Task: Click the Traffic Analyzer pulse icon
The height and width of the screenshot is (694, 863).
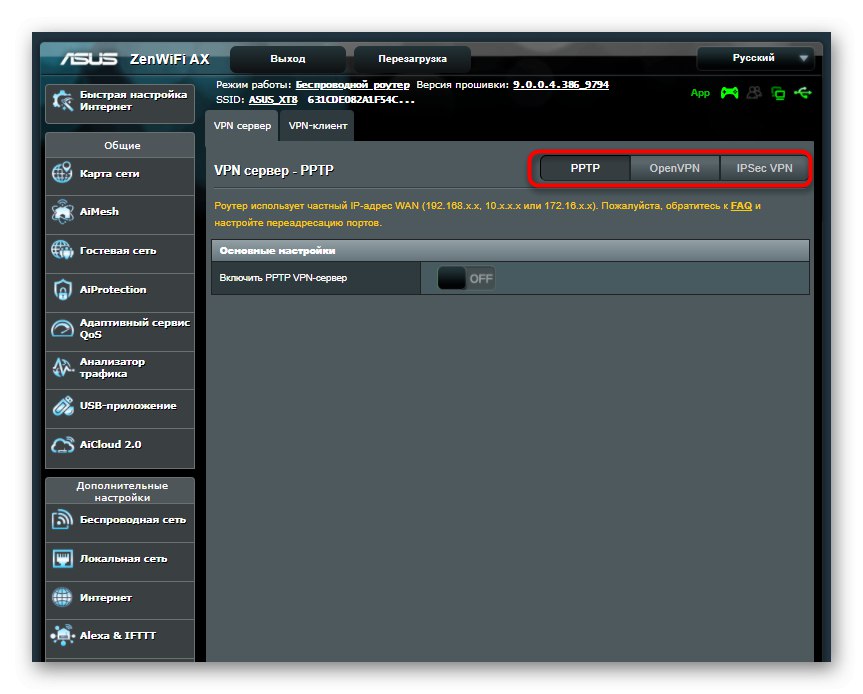Action: click(x=62, y=367)
